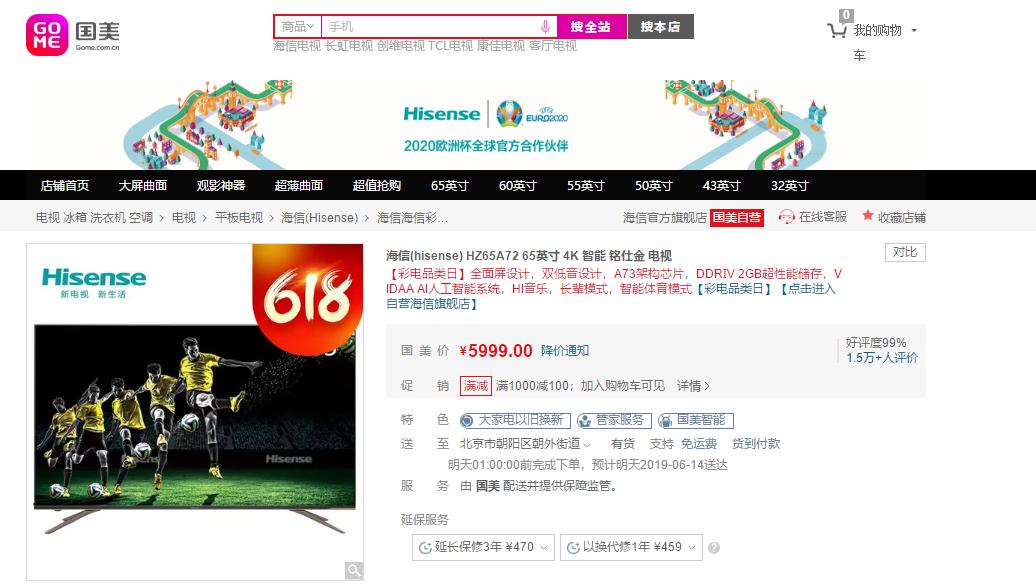This screenshot has width=1036, height=588.
Task: Open the 管家服务 feature tag
Action: [614, 420]
